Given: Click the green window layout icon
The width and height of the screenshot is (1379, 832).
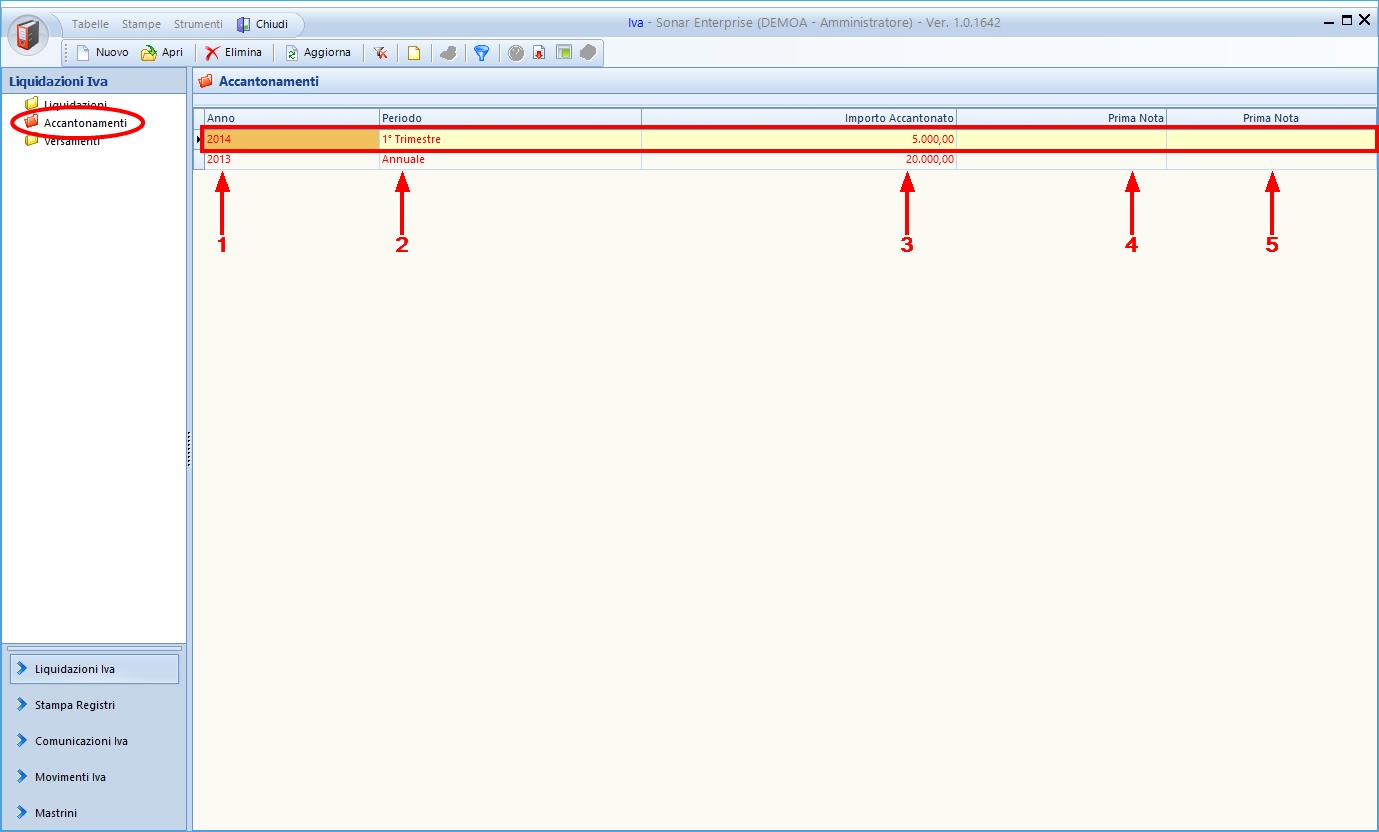Looking at the screenshot, I should click(564, 53).
